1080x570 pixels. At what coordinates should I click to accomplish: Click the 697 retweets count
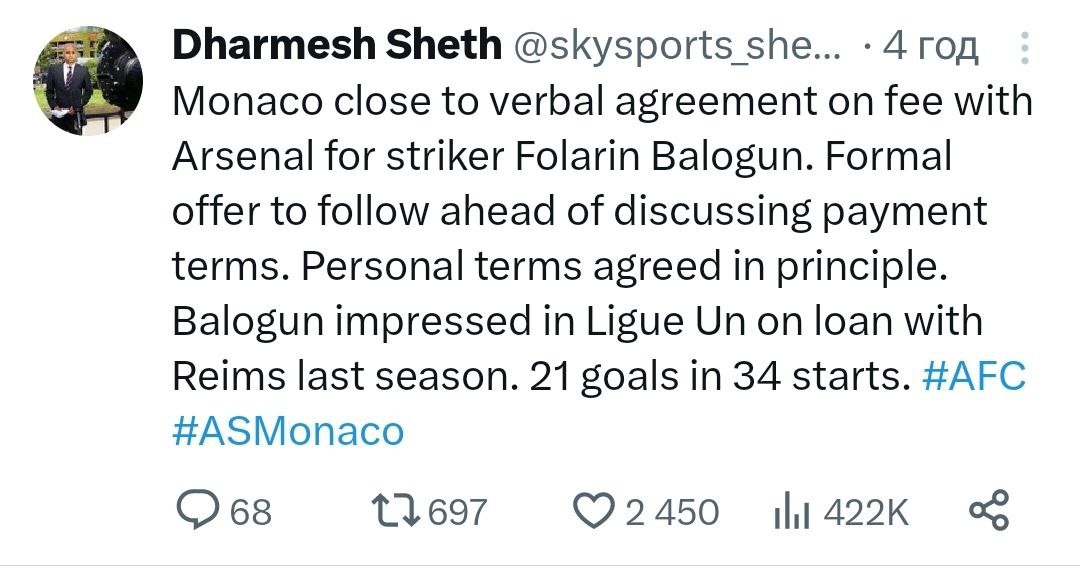(456, 512)
